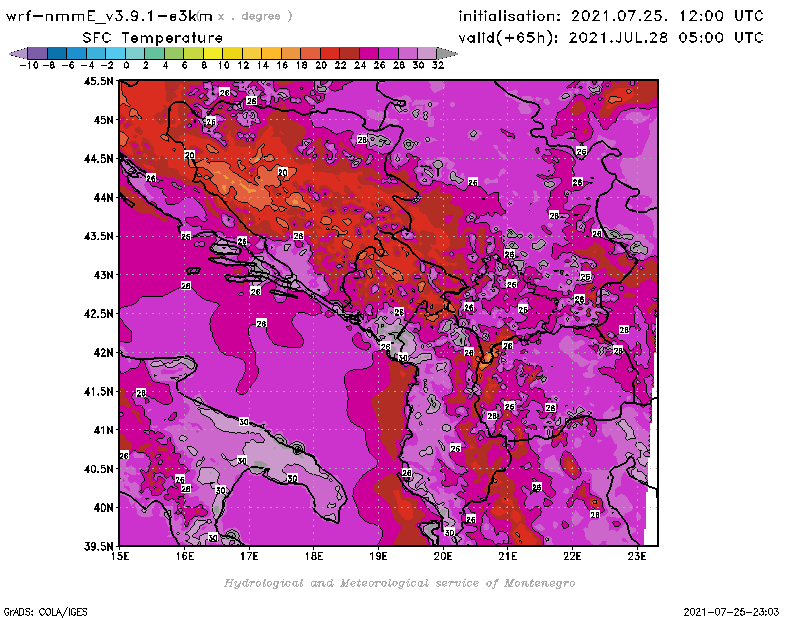Click the '42N' latitude label
This screenshot has width=800, height=618.
(x=104, y=353)
